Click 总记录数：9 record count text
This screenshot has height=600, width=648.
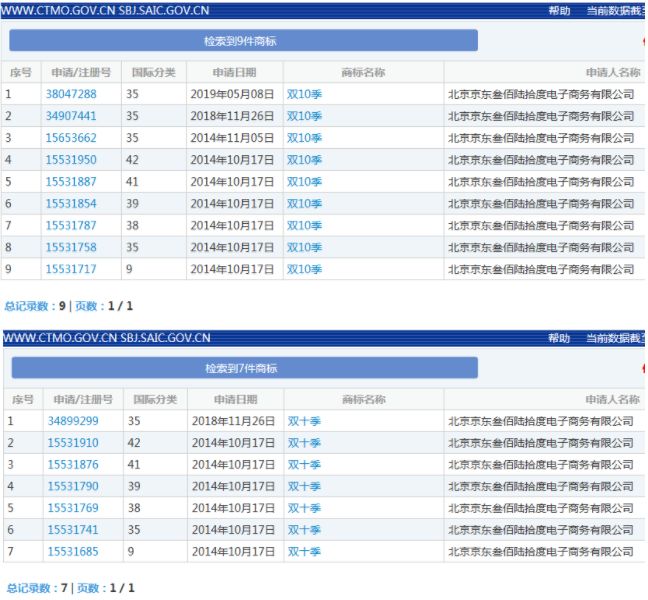click(x=35, y=306)
